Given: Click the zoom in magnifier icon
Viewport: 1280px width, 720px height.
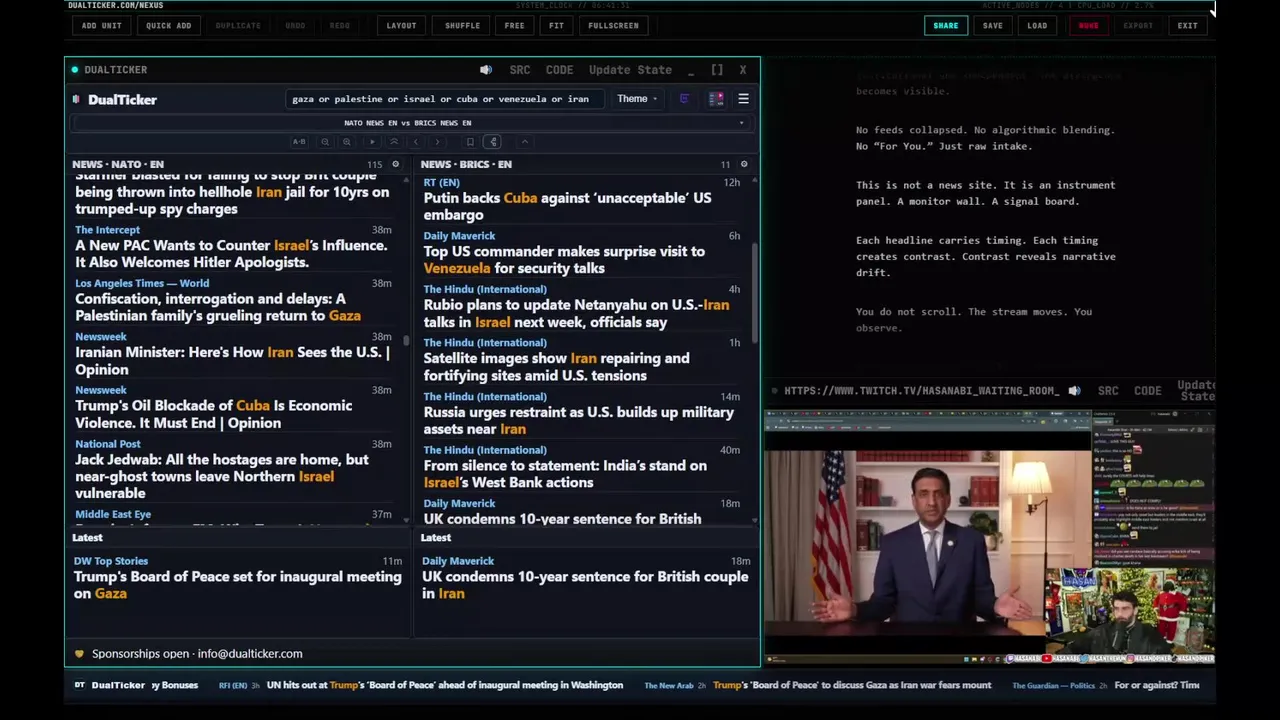Looking at the screenshot, I should pyautogui.click(x=346, y=142).
